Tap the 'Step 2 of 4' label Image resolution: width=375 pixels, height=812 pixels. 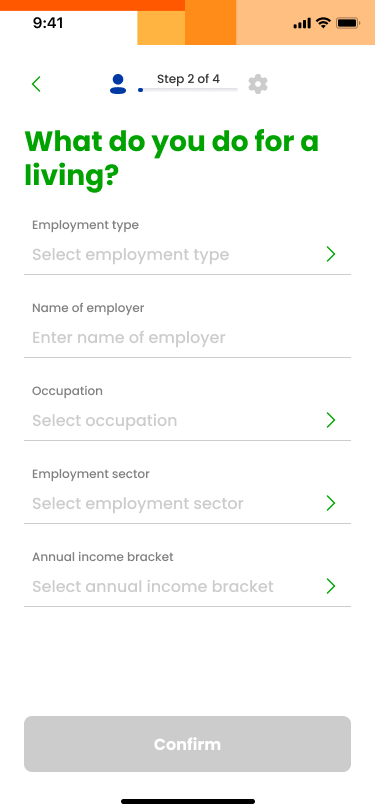[188, 79]
